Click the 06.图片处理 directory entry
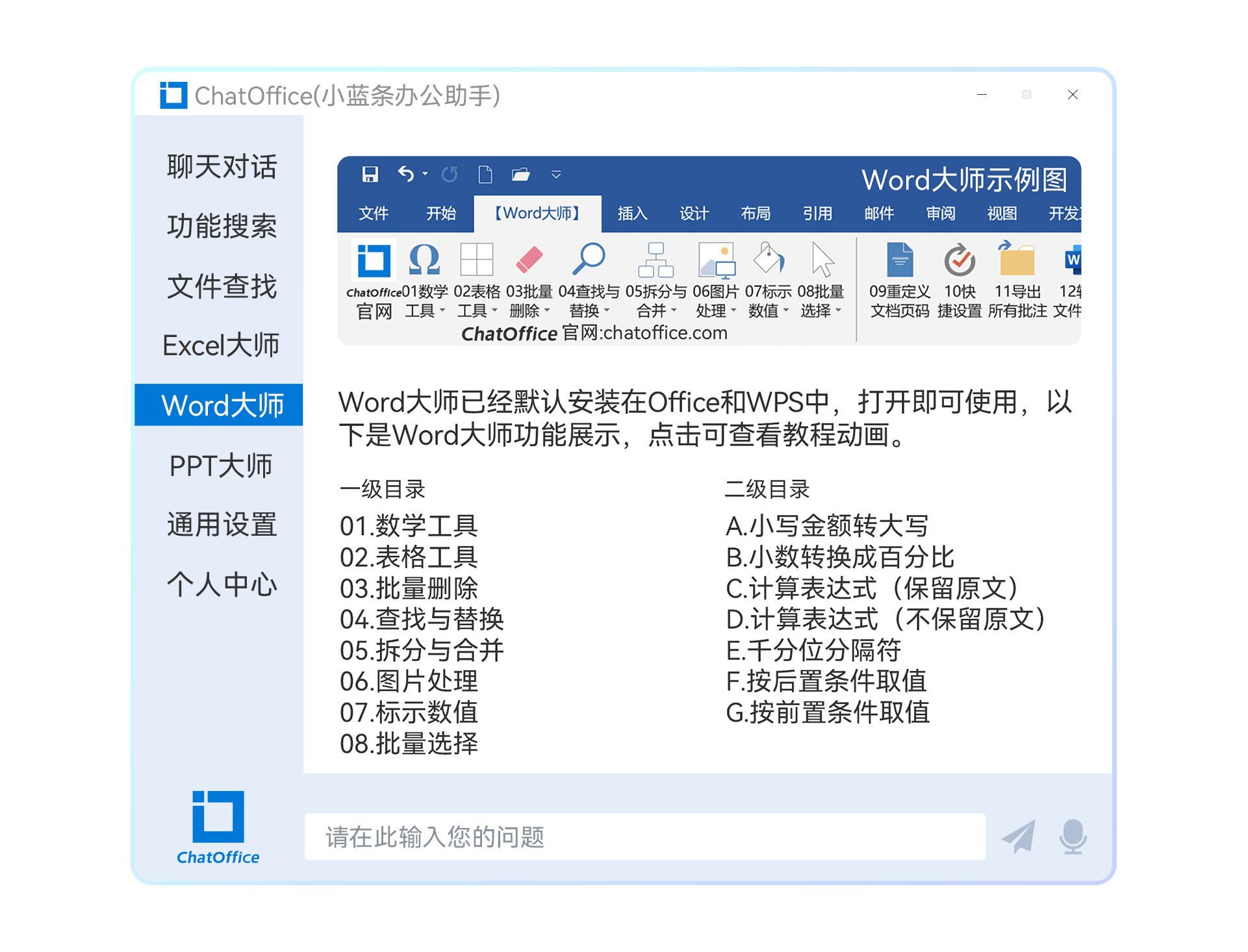The height and width of the screenshot is (952, 1248). click(409, 681)
